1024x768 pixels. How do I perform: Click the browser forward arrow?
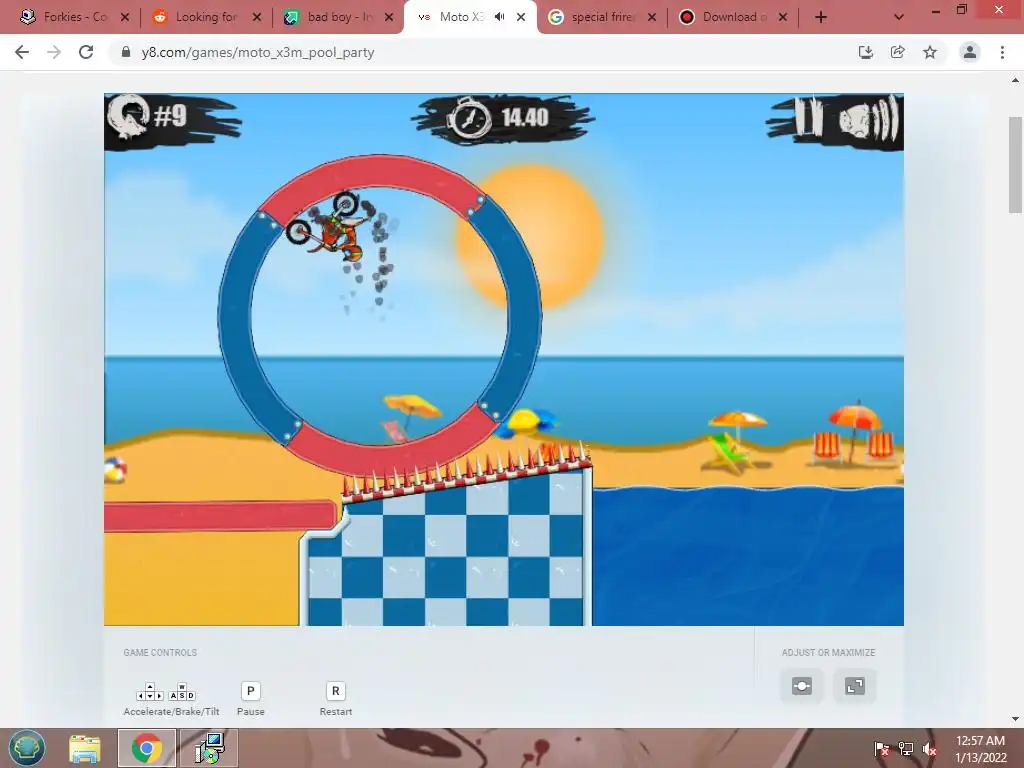(54, 52)
